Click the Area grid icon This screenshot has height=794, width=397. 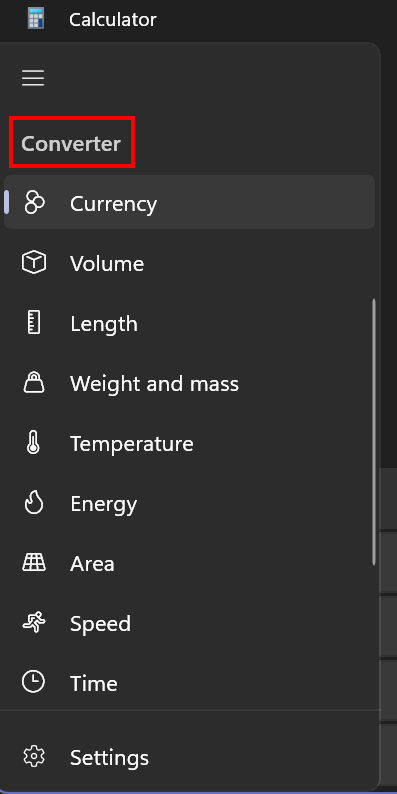click(34, 563)
